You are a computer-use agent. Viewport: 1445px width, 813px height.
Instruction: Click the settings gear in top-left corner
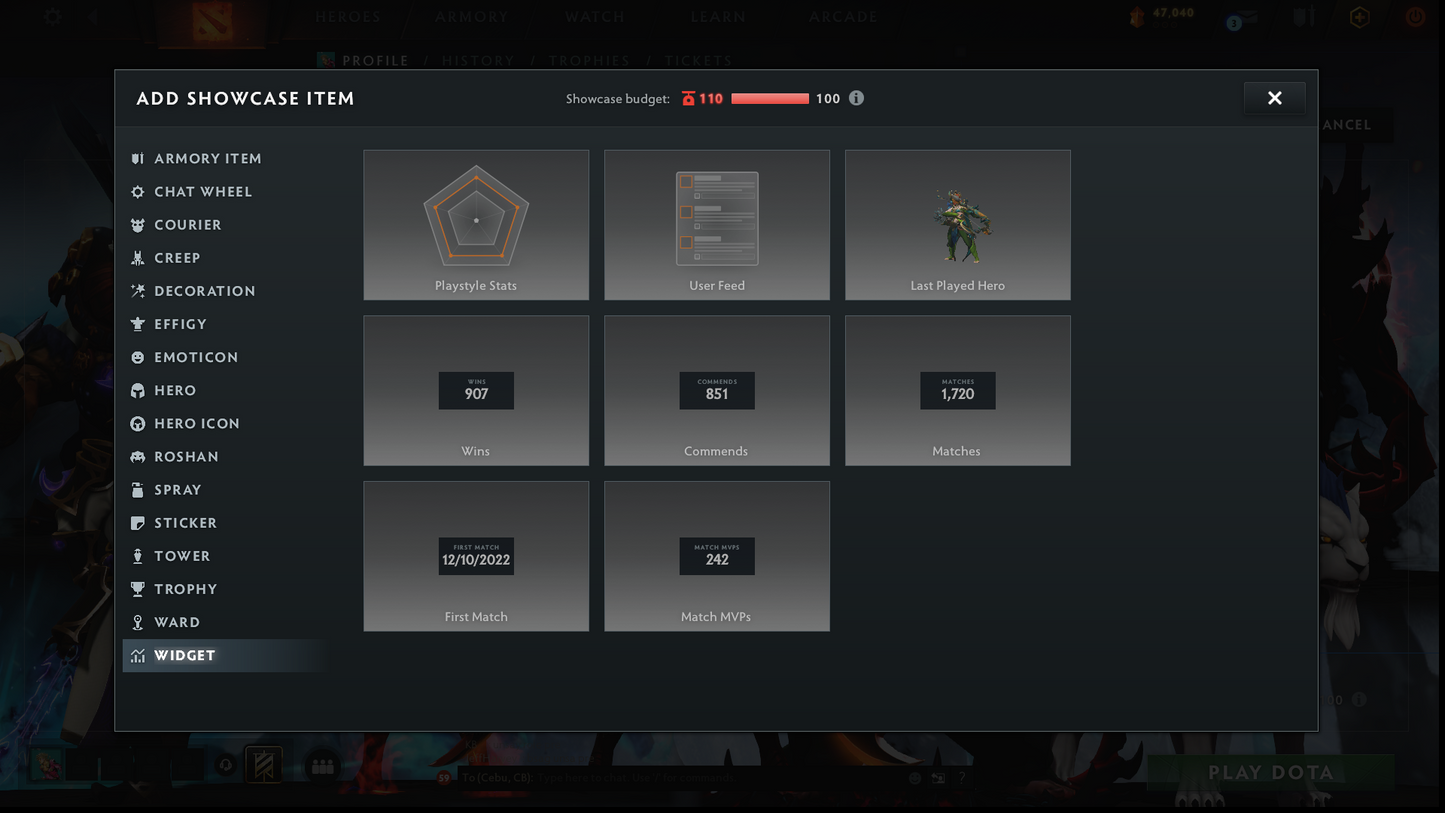(53, 17)
